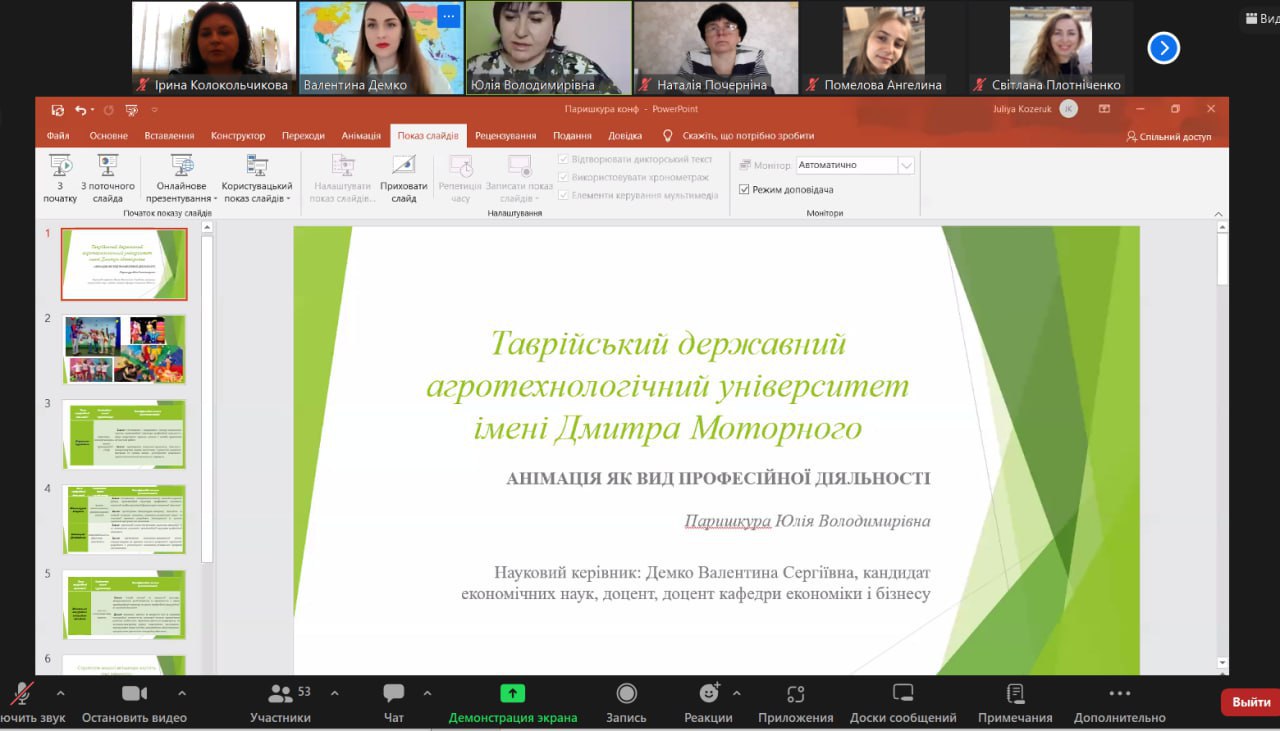
Task: Collapse the PowerPoint ribbon
Action: tap(1219, 214)
